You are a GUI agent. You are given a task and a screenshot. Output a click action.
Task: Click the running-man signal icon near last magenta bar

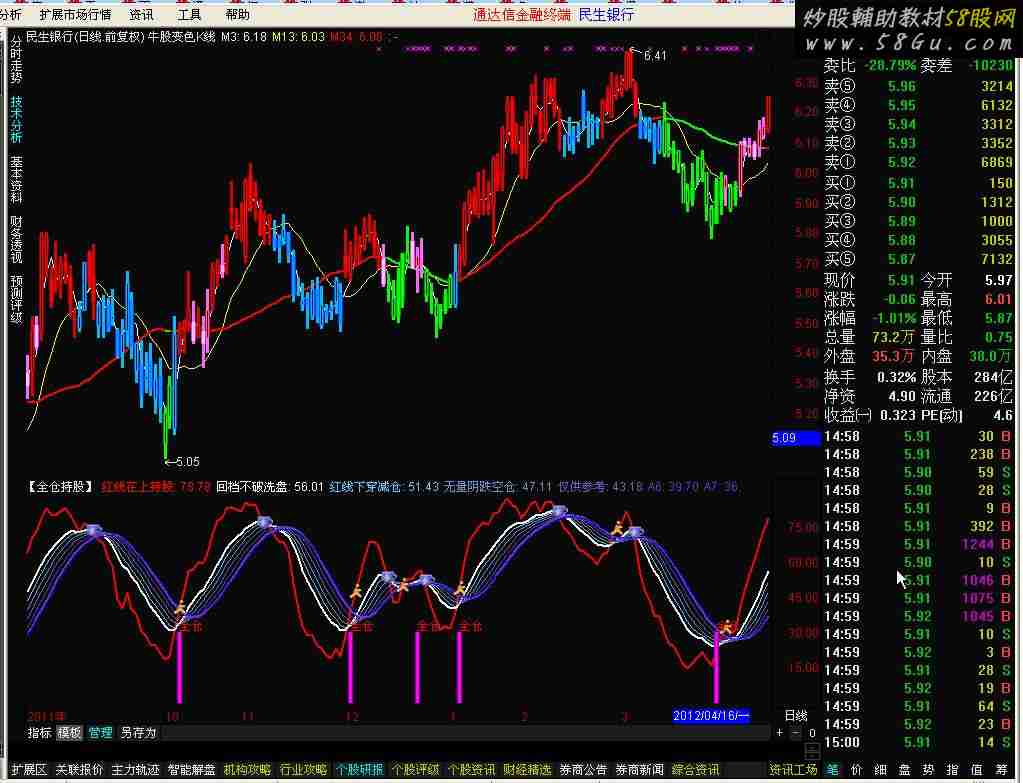pyautogui.click(x=727, y=626)
